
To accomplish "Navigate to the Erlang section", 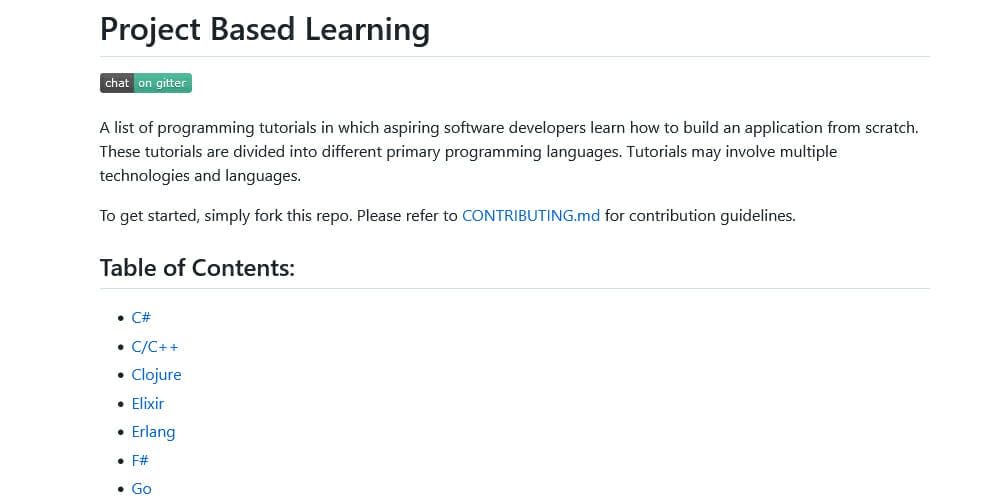I will point(153,432).
